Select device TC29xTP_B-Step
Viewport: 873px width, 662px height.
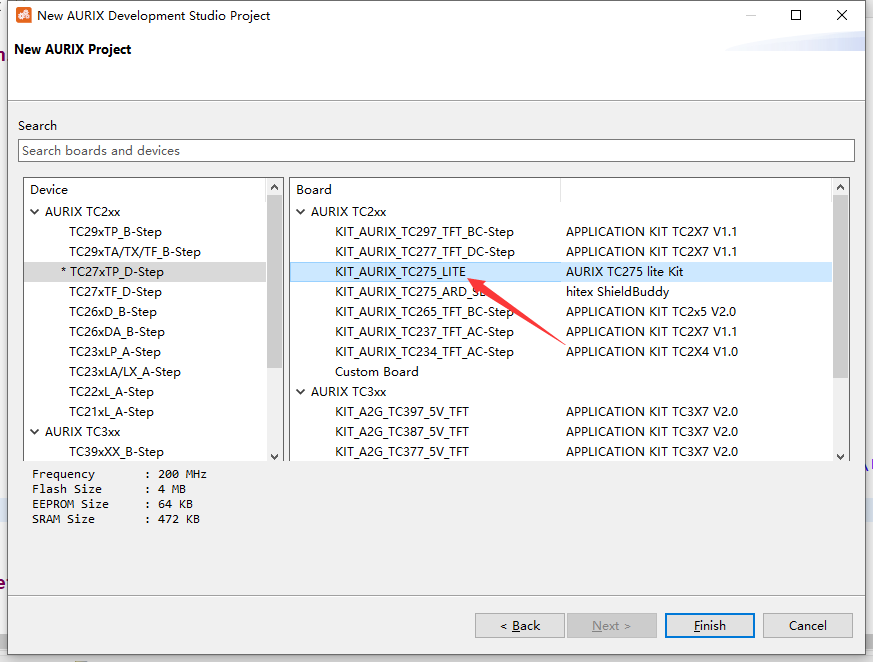(x=115, y=232)
